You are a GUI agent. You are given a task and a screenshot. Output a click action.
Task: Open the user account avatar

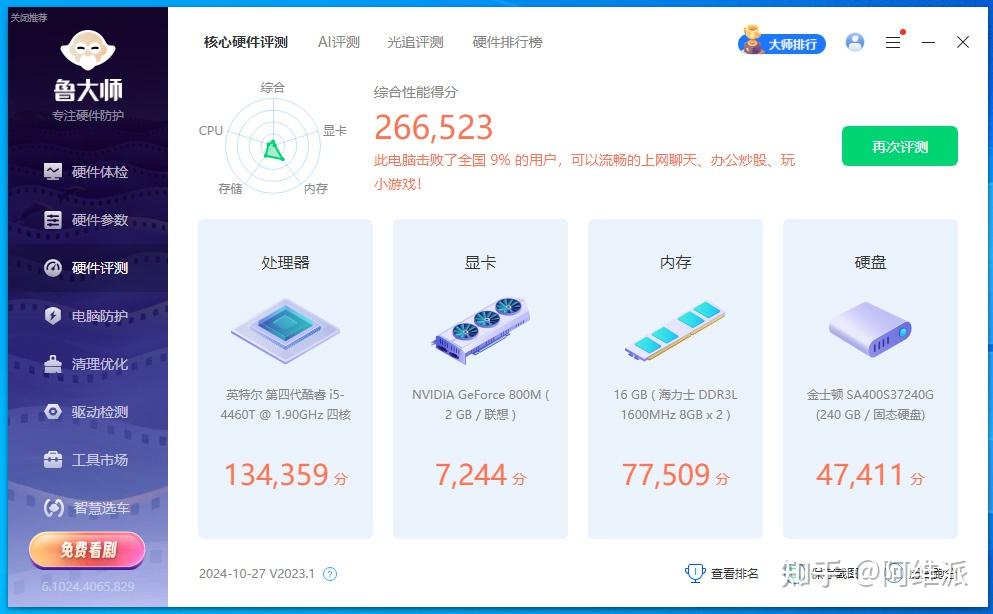[854, 42]
